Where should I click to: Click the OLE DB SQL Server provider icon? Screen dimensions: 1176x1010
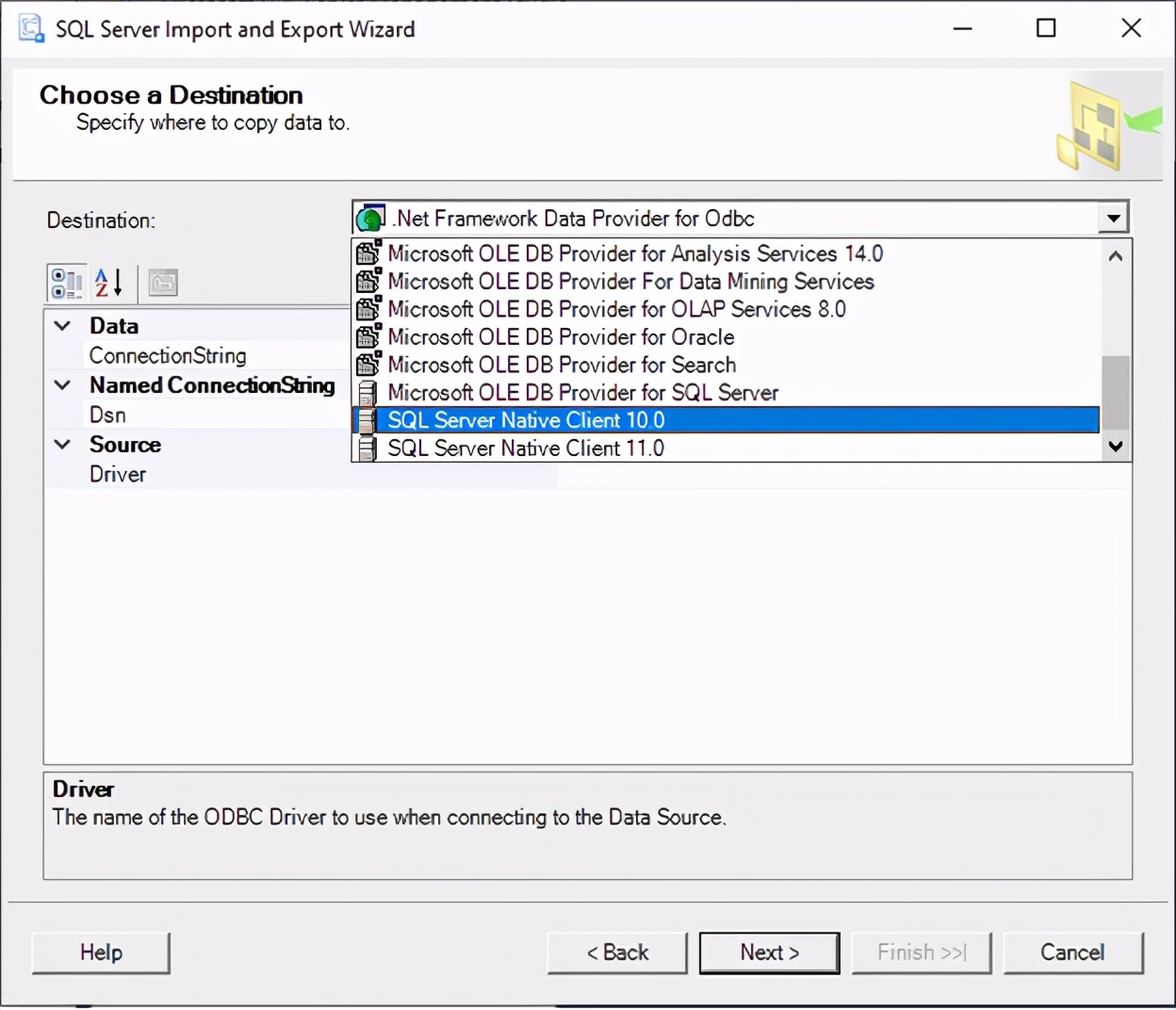pyautogui.click(x=368, y=392)
